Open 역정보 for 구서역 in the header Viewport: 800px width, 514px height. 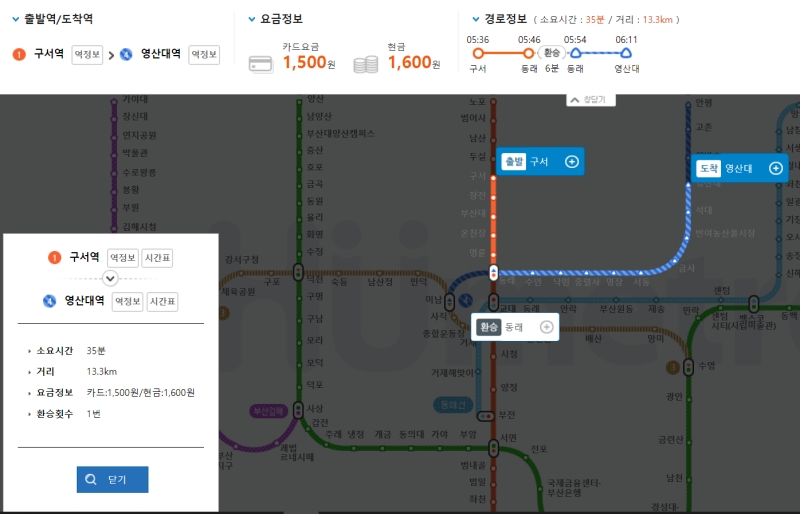click(x=87, y=55)
